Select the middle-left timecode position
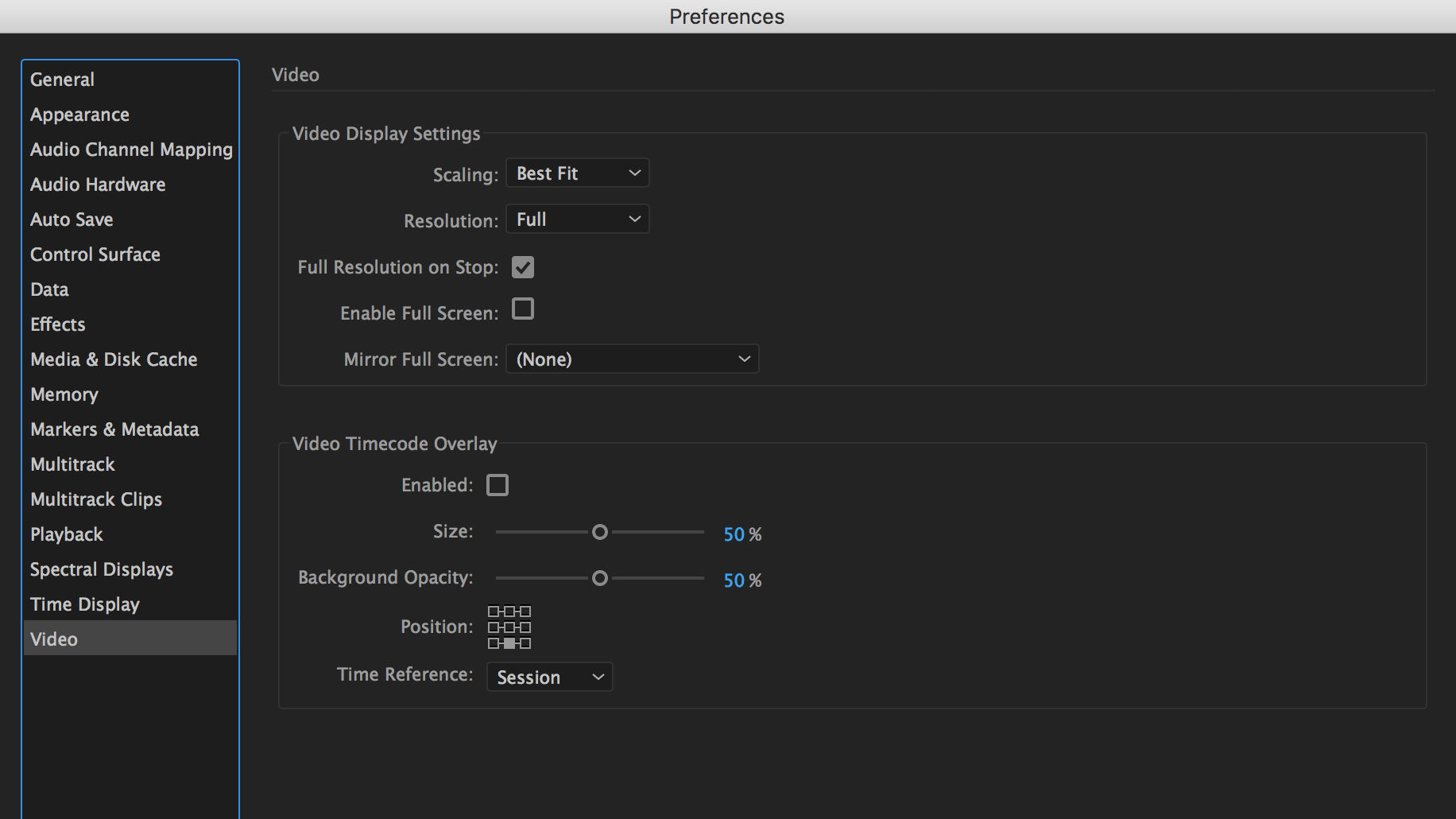 click(494, 627)
